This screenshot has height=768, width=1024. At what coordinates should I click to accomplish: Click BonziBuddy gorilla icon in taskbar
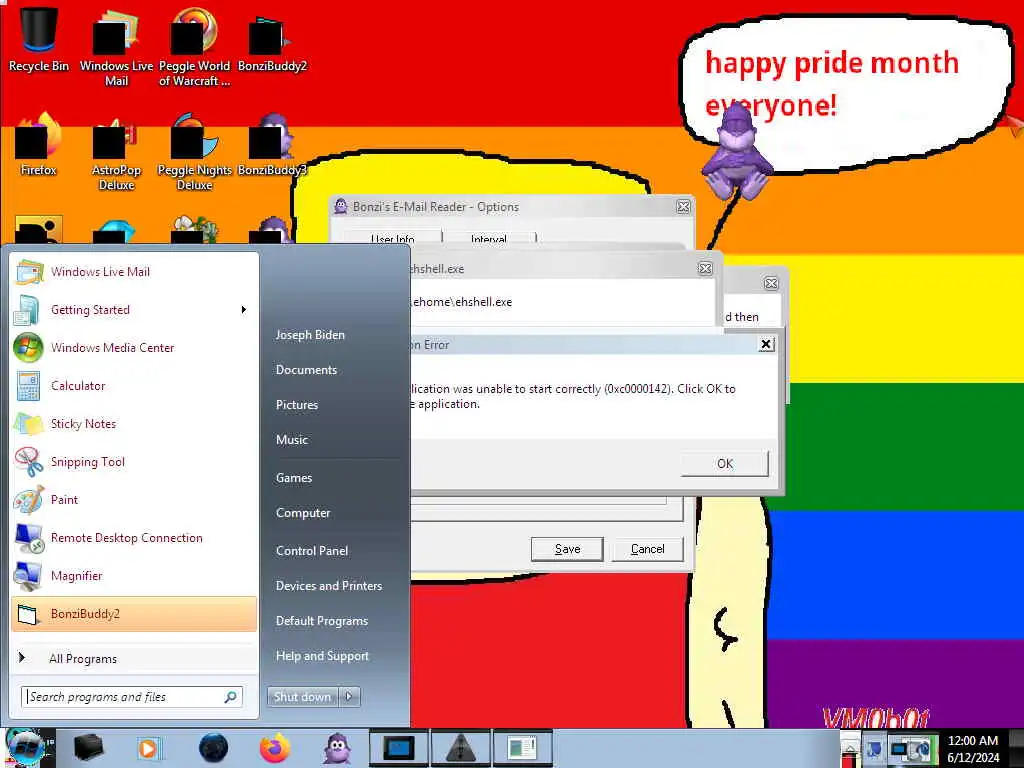pyautogui.click(x=337, y=748)
